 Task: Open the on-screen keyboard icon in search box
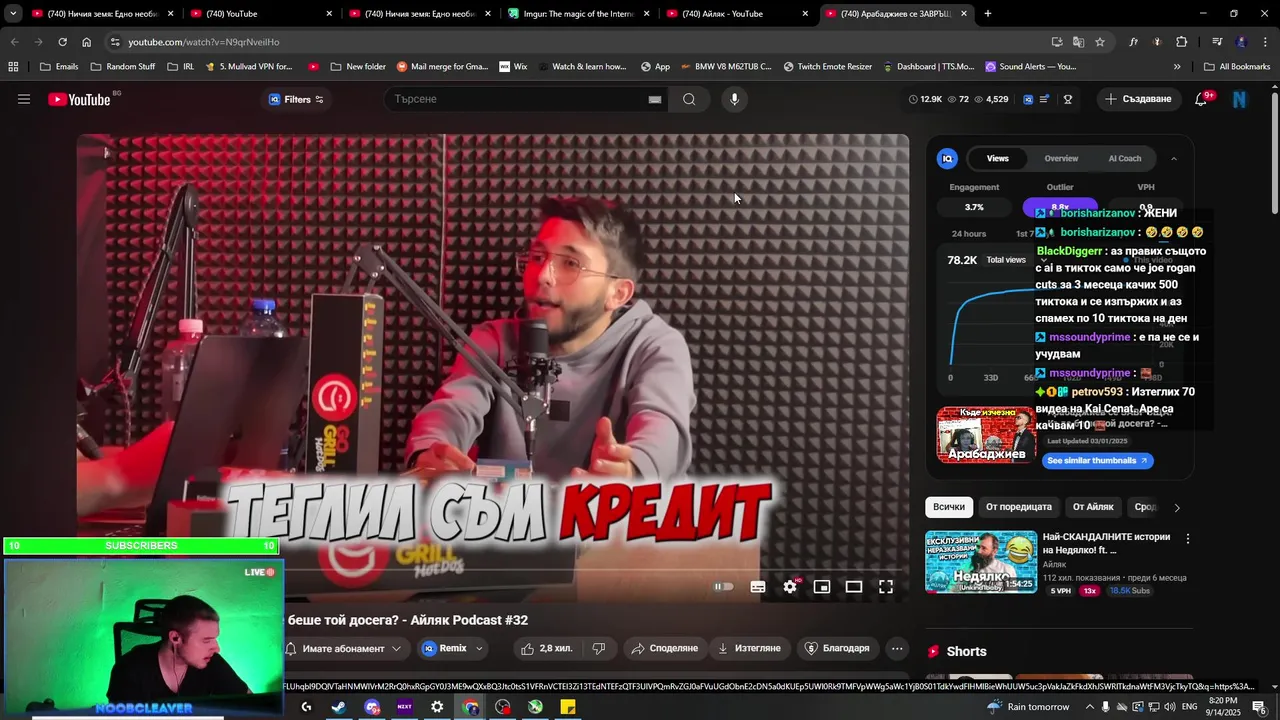[655, 99]
